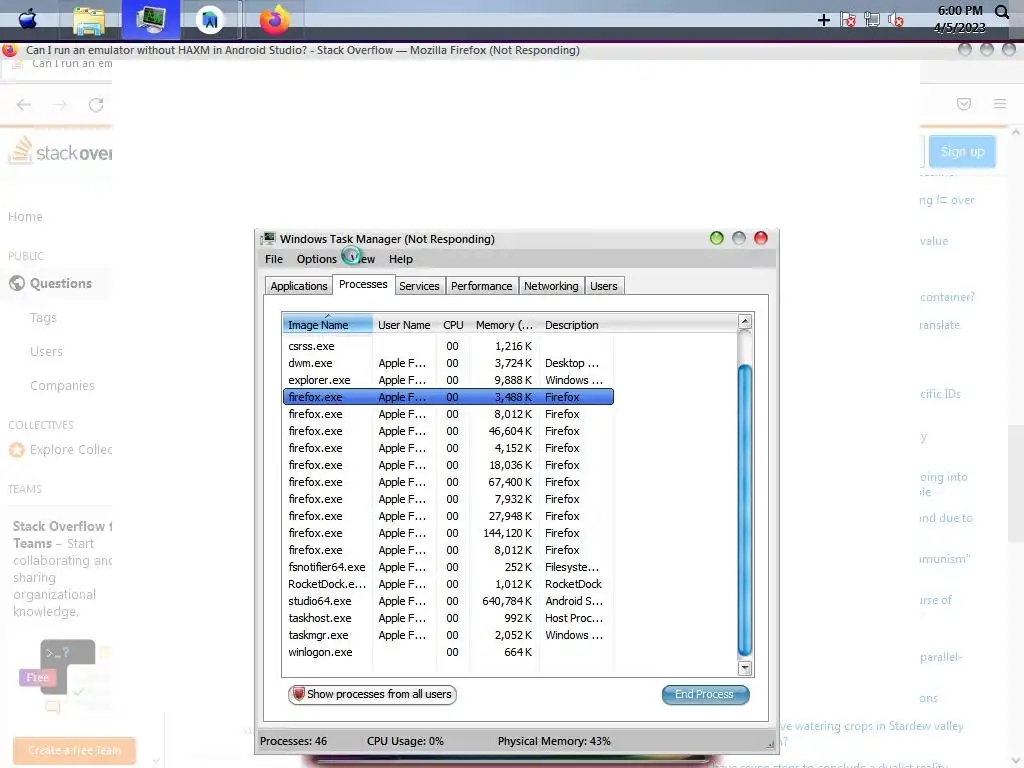1024x768 pixels.
Task: Click the Task Manager resize grip corner
Action: [x=771, y=744]
